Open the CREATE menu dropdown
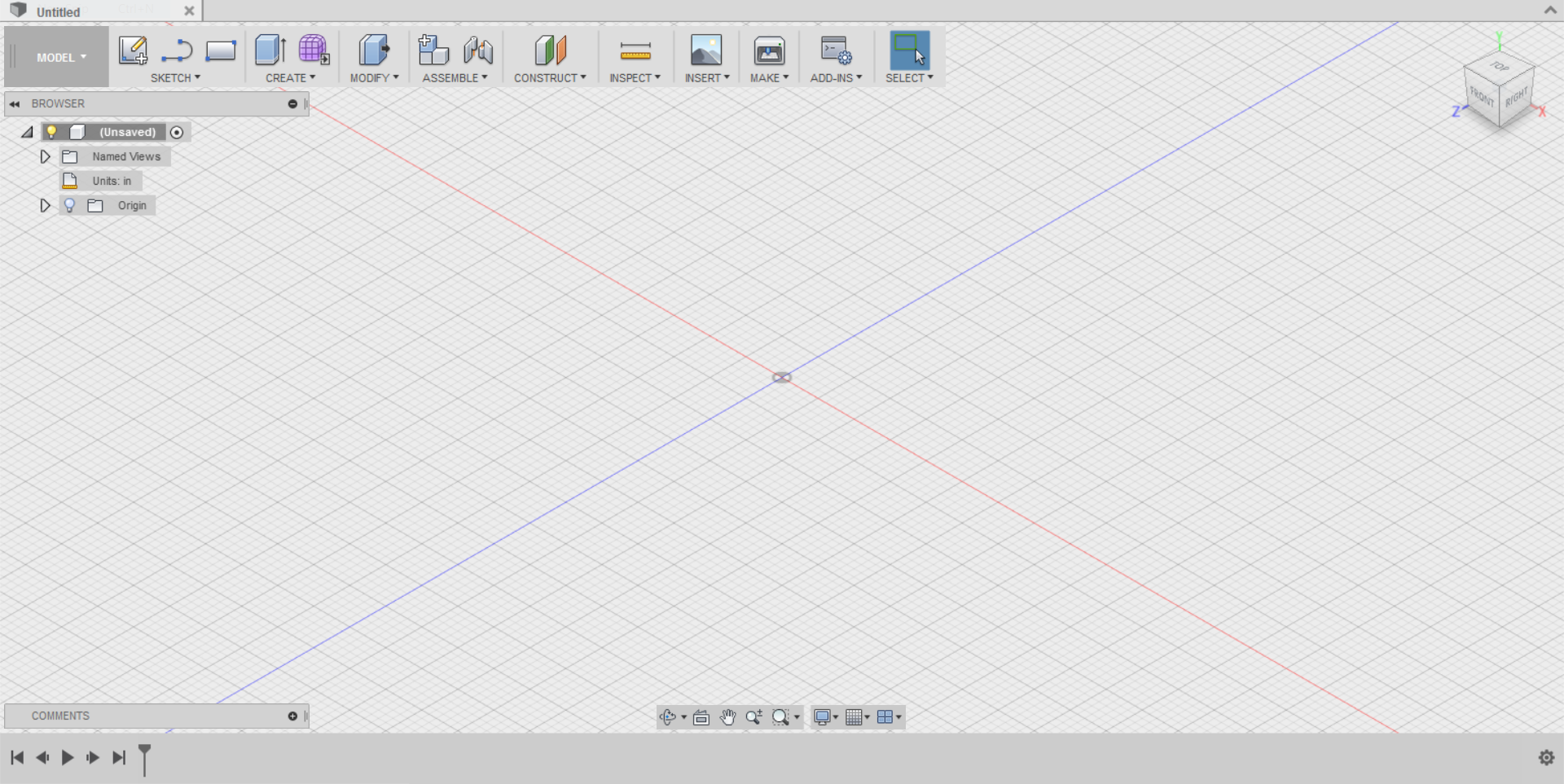The image size is (1564, 784). (x=290, y=78)
